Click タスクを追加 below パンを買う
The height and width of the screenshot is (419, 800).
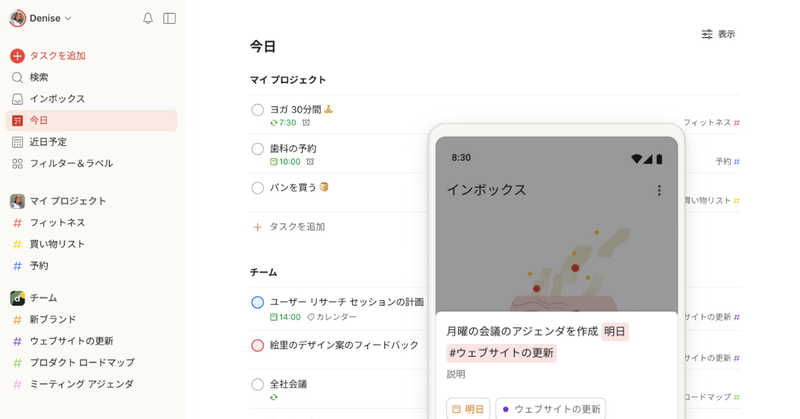(297, 227)
